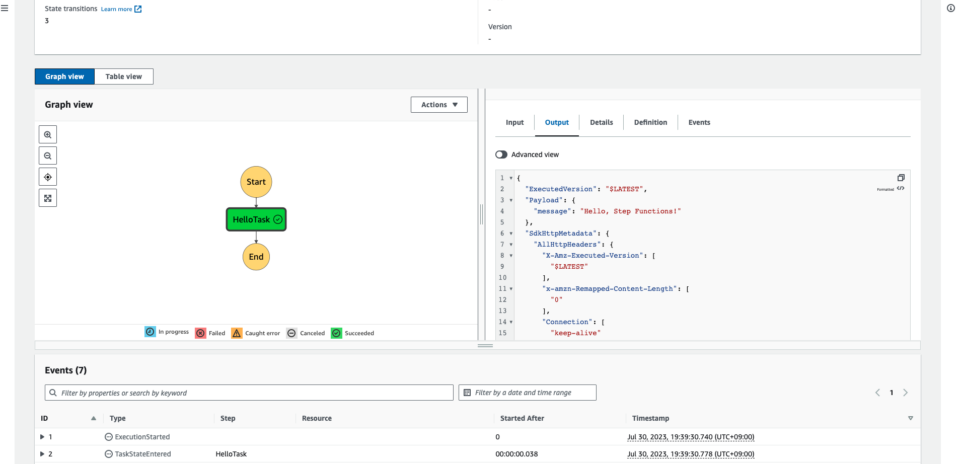Select the HelloTask node in graph
Screen dimensions: 960x464
point(256,219)
